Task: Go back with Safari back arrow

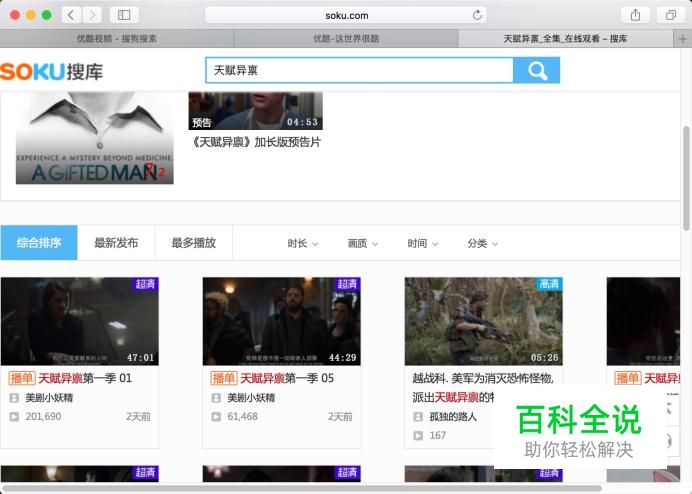Action: pyautogui.click(x=71, y=15)
